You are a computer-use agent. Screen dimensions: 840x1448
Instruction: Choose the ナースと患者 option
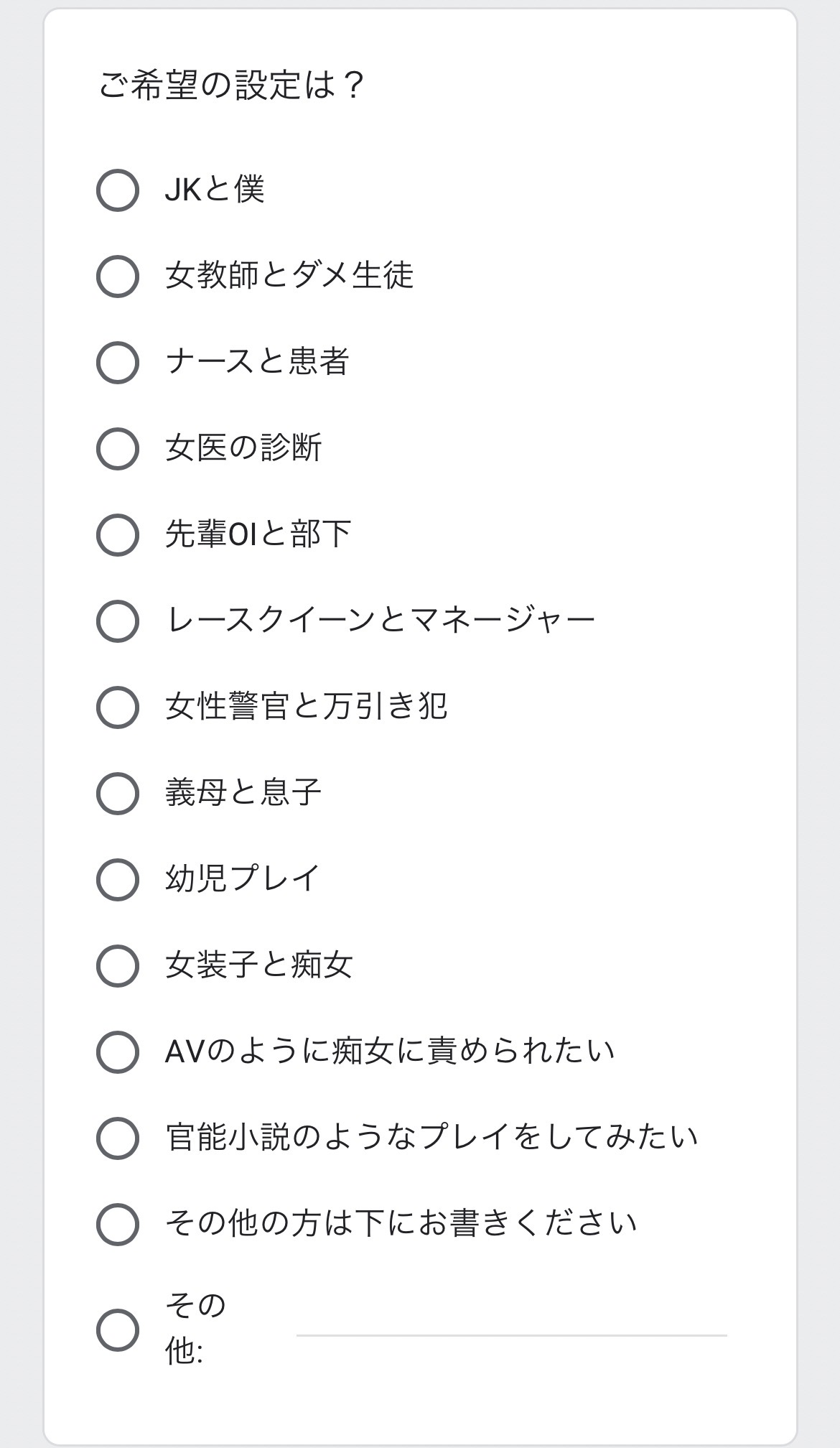[118, 363]
